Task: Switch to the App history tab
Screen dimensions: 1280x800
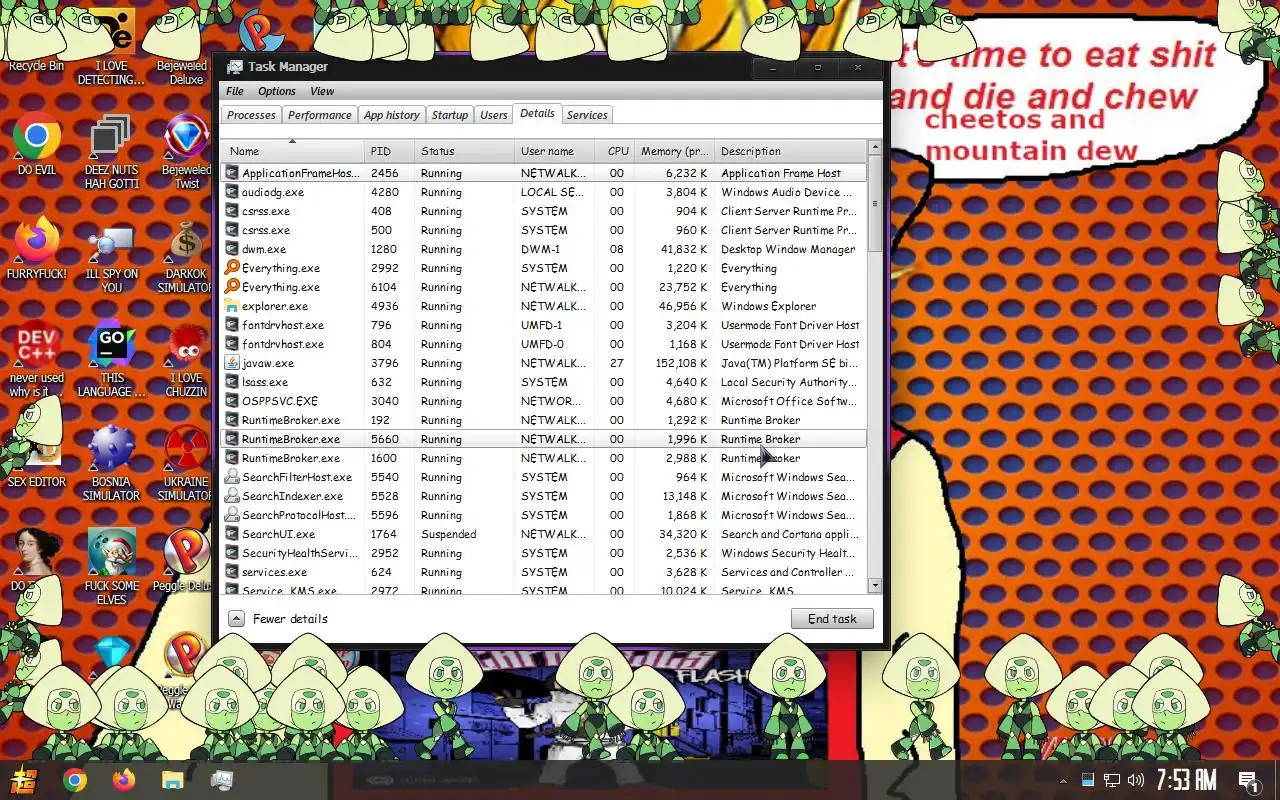Action: click(x=392, y=115)
